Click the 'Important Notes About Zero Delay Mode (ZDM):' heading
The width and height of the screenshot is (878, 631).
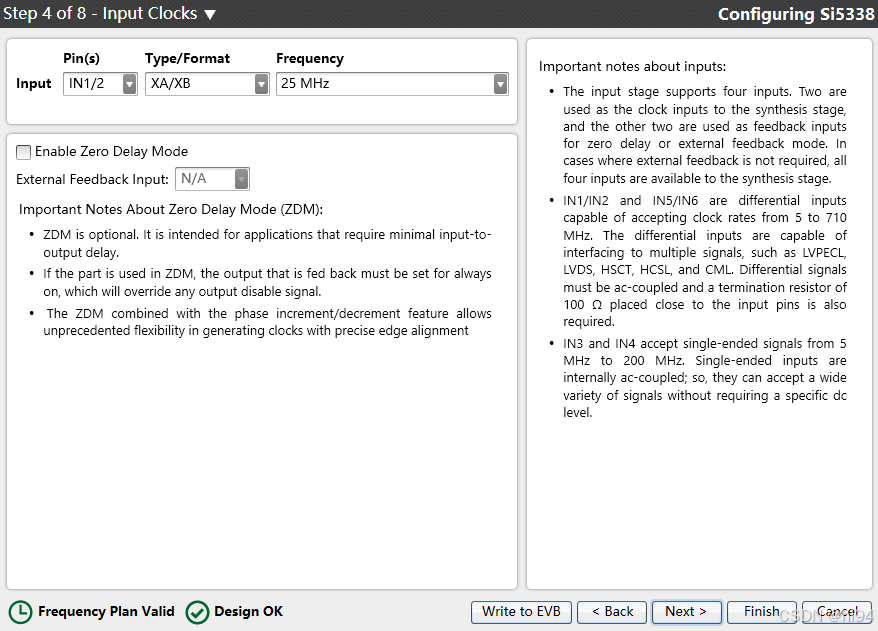171,209
